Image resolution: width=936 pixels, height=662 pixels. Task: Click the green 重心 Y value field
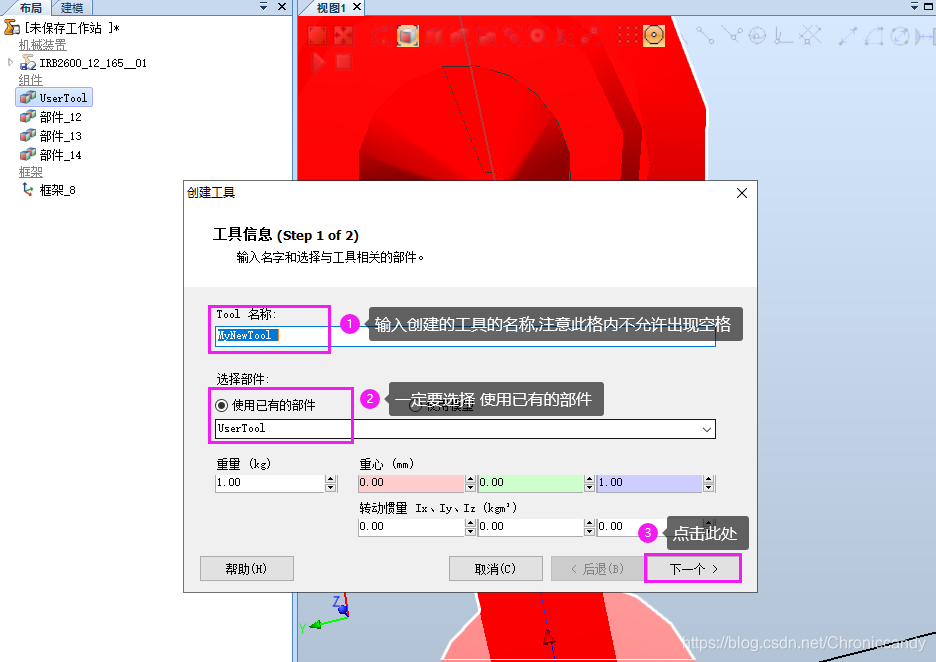tap(531, 483)
